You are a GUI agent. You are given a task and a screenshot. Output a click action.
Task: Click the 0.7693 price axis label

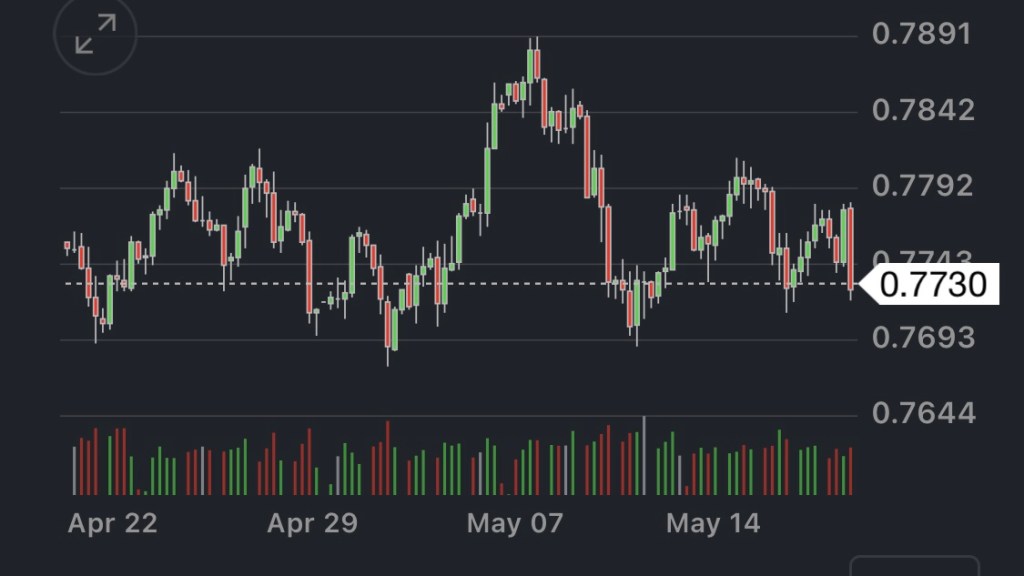click(x=923, y=338)
